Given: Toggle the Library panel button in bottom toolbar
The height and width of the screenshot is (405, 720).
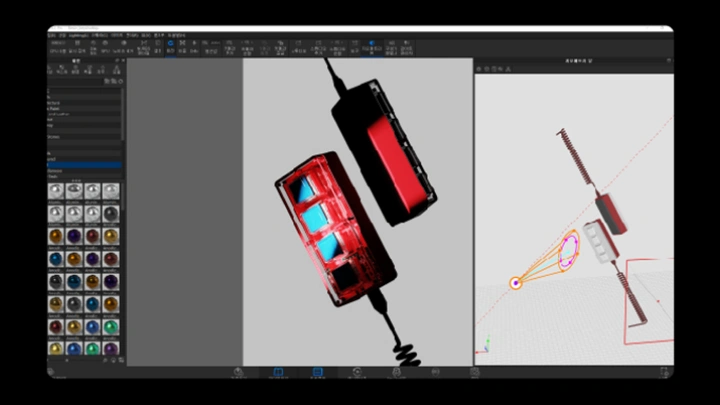Looking at the screenshot, I should coord(278,372).
